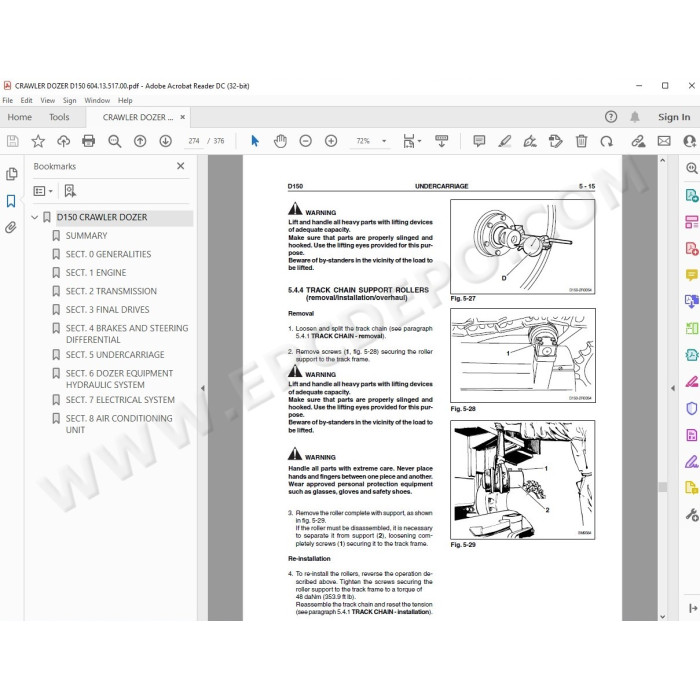Open the Protect shield tool
This screenshot has height=700, width=700.
pos(692,408)
